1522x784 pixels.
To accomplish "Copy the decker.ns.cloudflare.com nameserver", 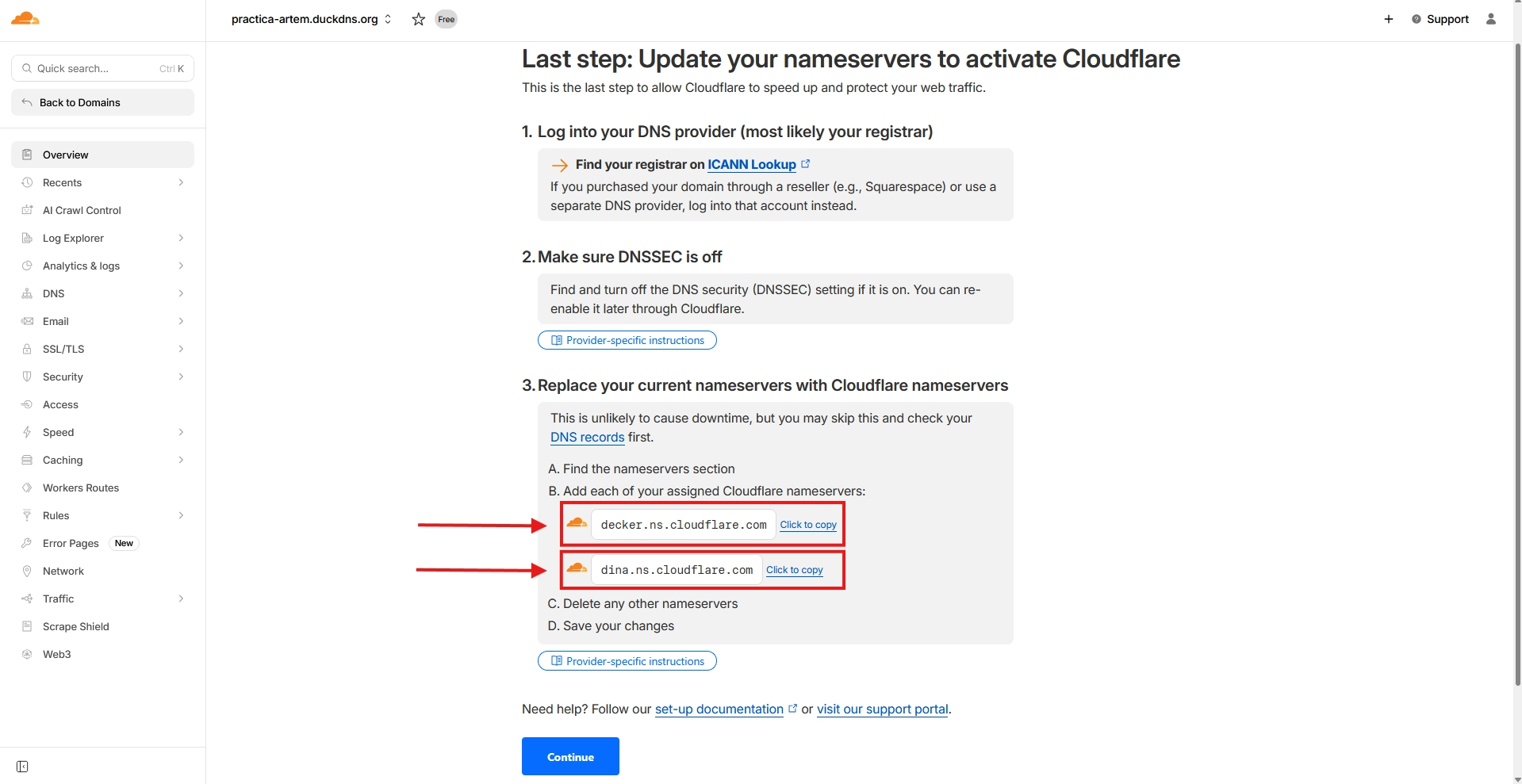I will tap(808, 525).
